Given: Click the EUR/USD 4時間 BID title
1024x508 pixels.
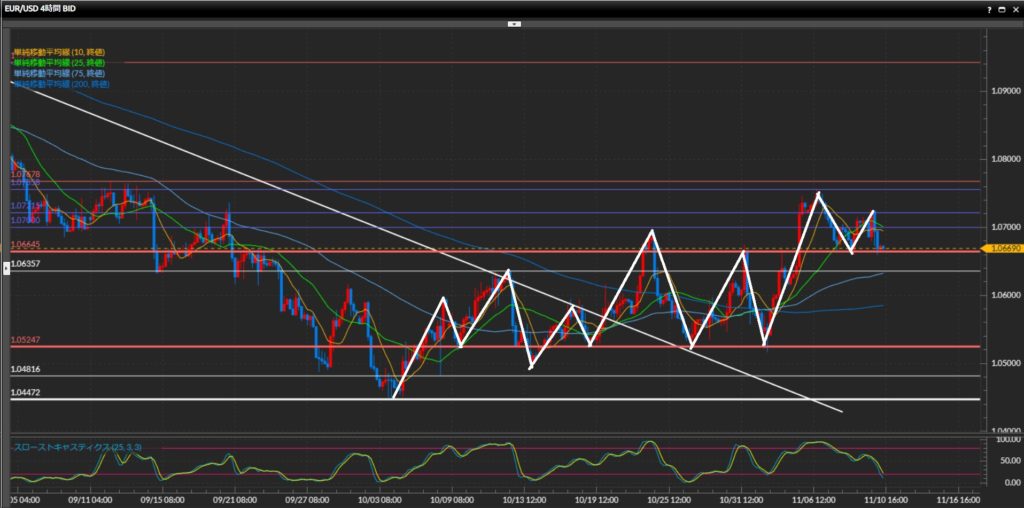Looking at the screenshot, I should coord(41,8).
